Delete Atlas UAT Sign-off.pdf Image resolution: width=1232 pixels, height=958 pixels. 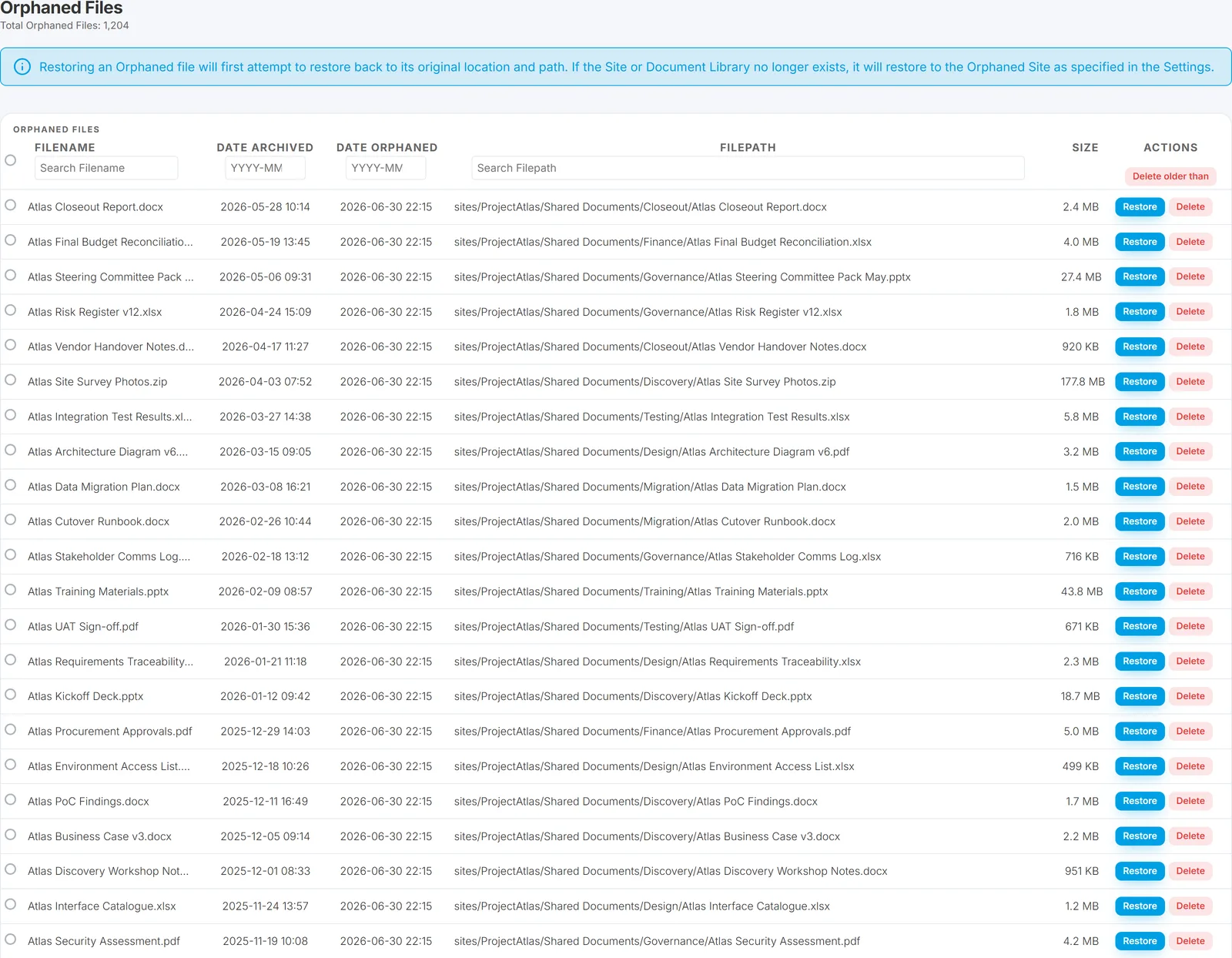coord(1190,626)
